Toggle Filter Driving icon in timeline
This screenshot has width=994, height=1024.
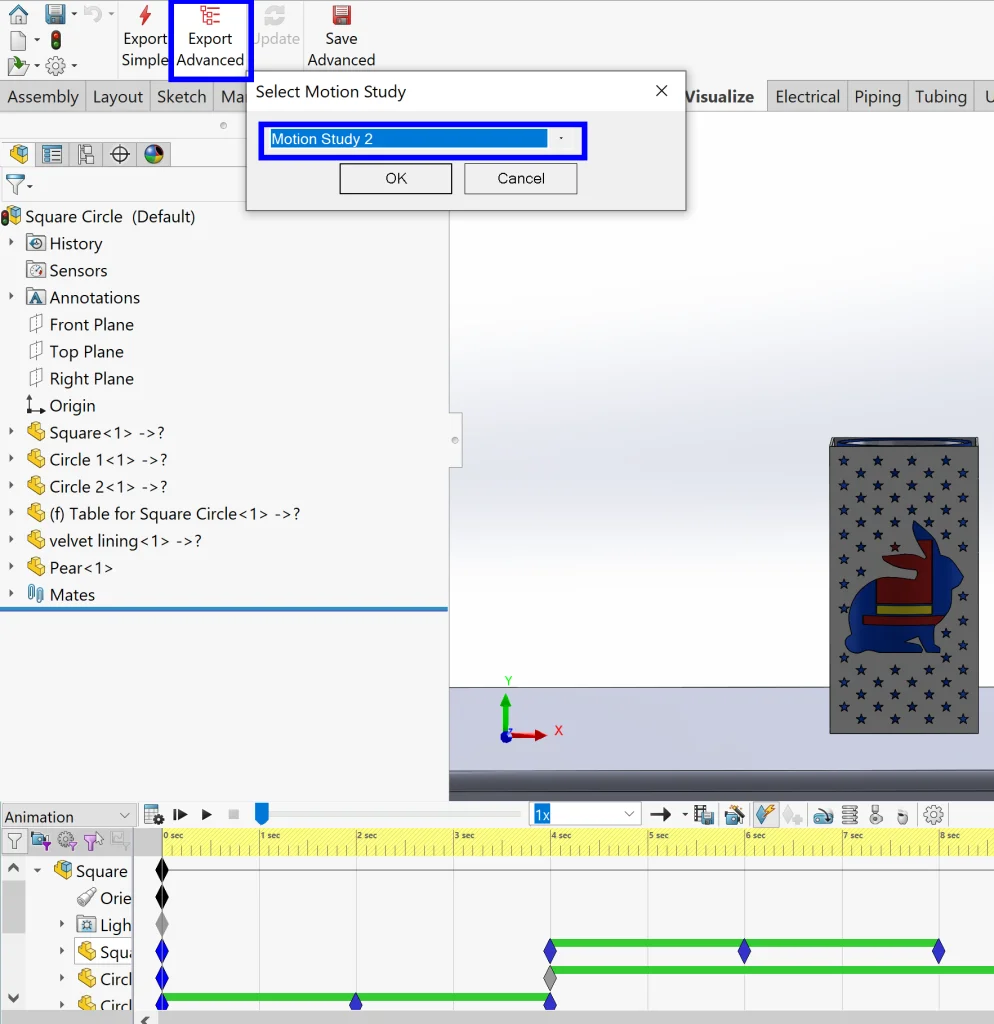[67, 841]
